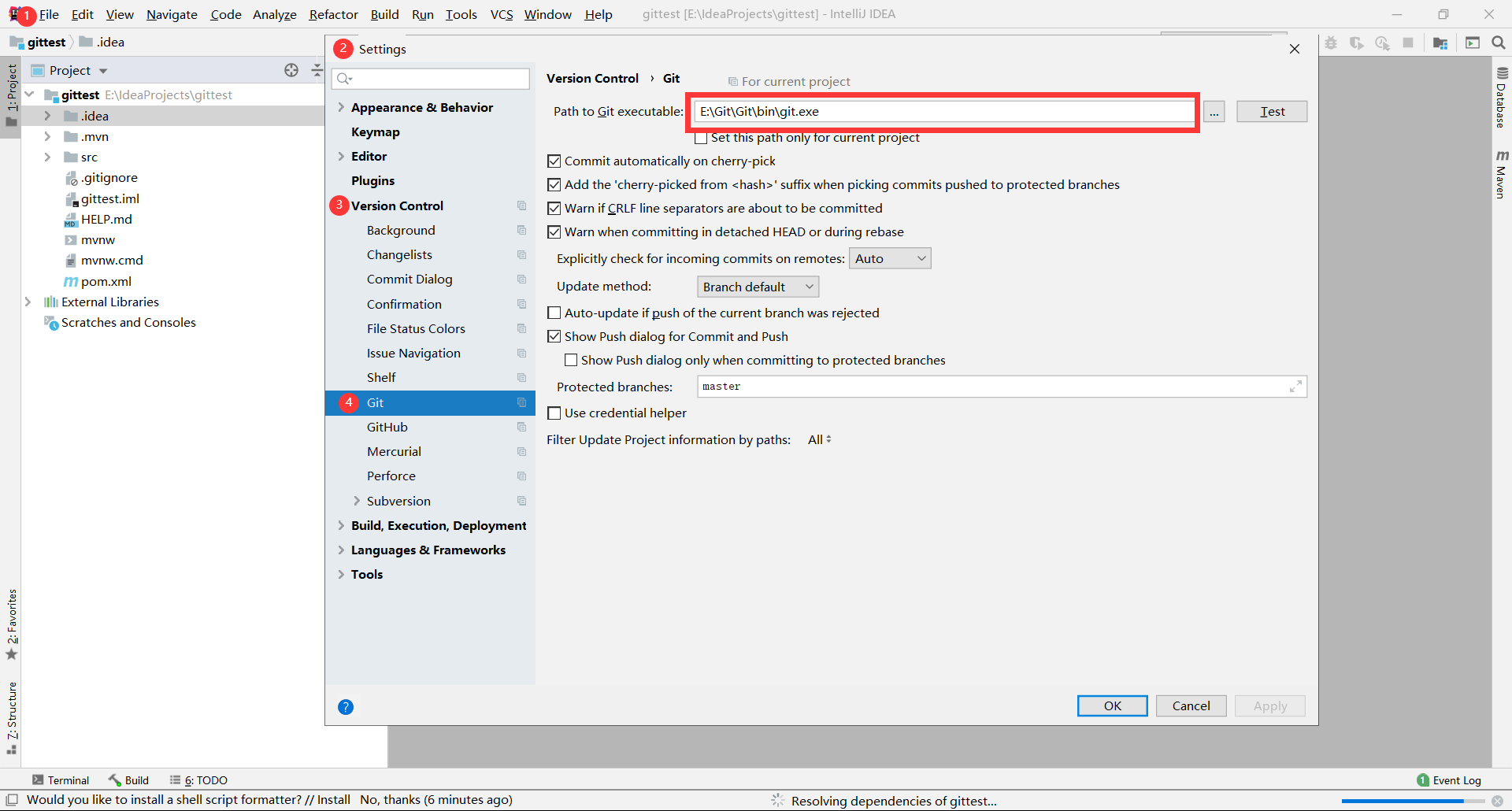
Task: Click the tool window toggle icon in status bar
Action: click(x=12, y=799)
